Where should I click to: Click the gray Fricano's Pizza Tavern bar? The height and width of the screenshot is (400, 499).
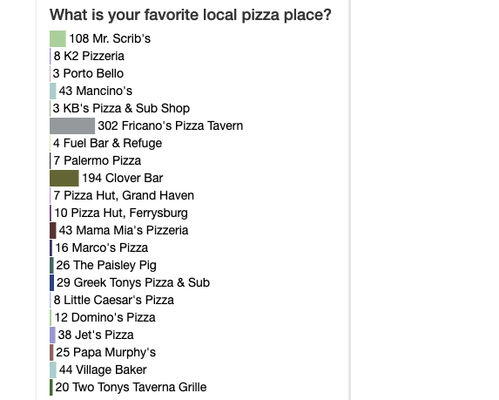coord(72,126)
